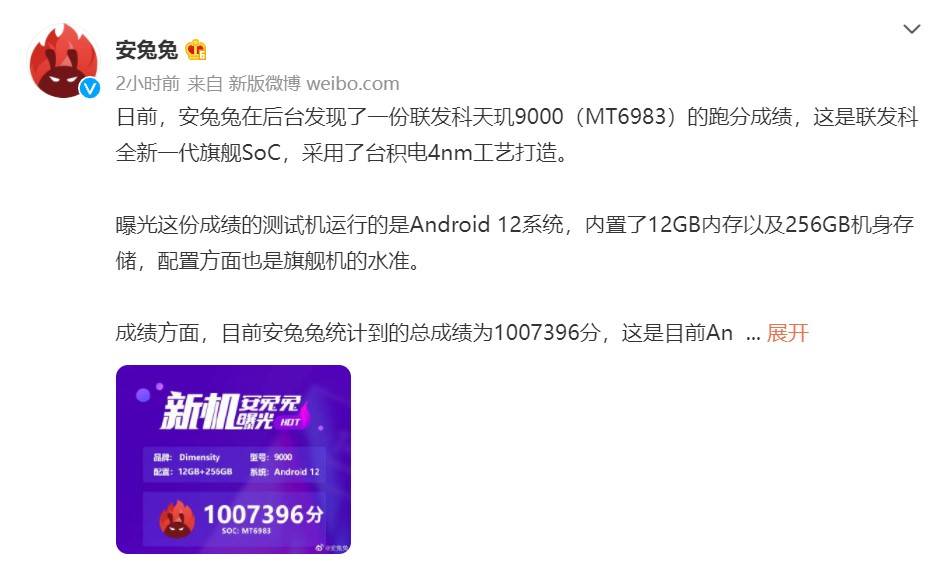Expand full post with 展开
This screenshot has height=566, width=948.
click(787, 333)
